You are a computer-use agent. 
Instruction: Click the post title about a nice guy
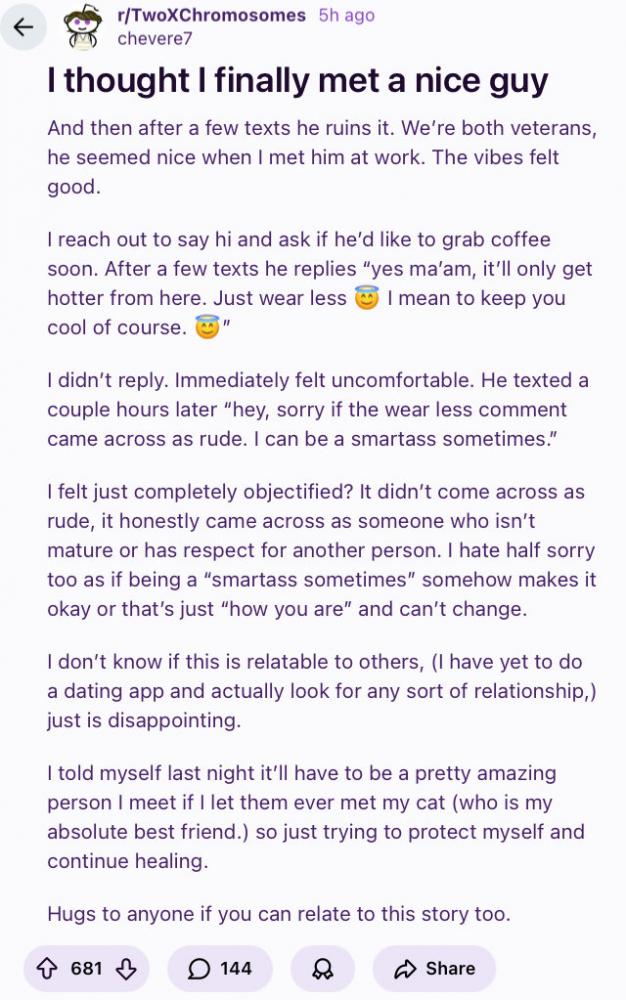(x=298, y=80)
